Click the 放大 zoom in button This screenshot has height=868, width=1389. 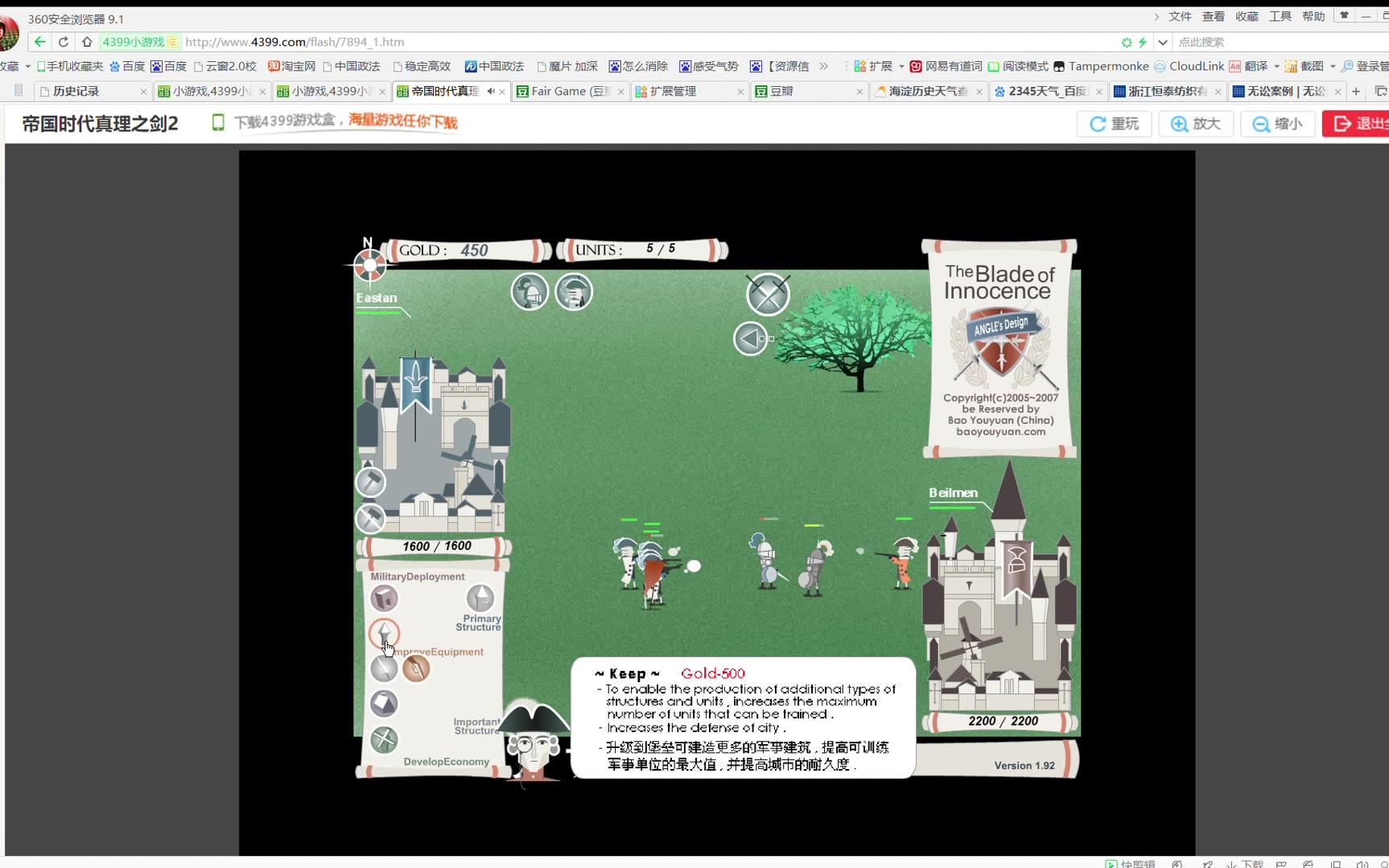1196,124
